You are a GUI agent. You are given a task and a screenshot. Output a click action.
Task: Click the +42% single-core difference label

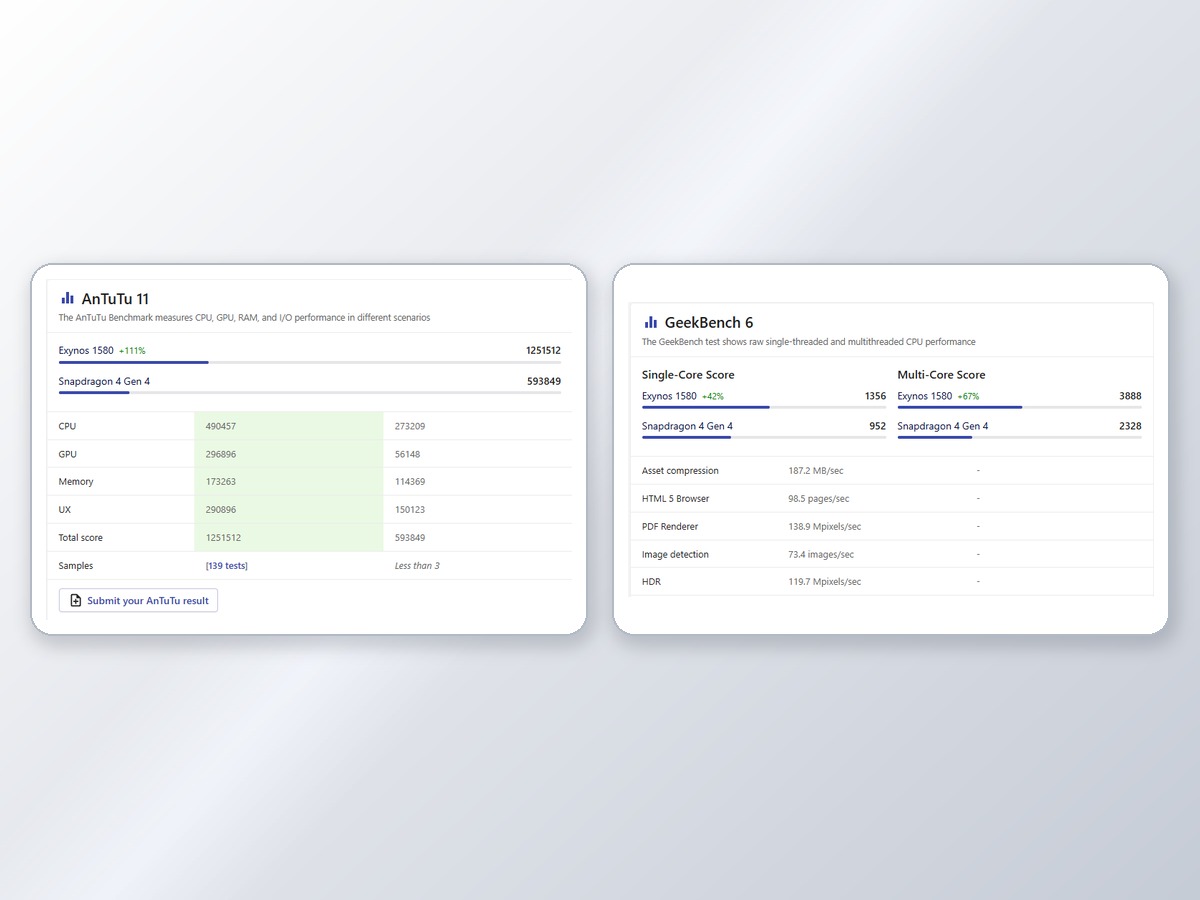click(x=713, y=396)
